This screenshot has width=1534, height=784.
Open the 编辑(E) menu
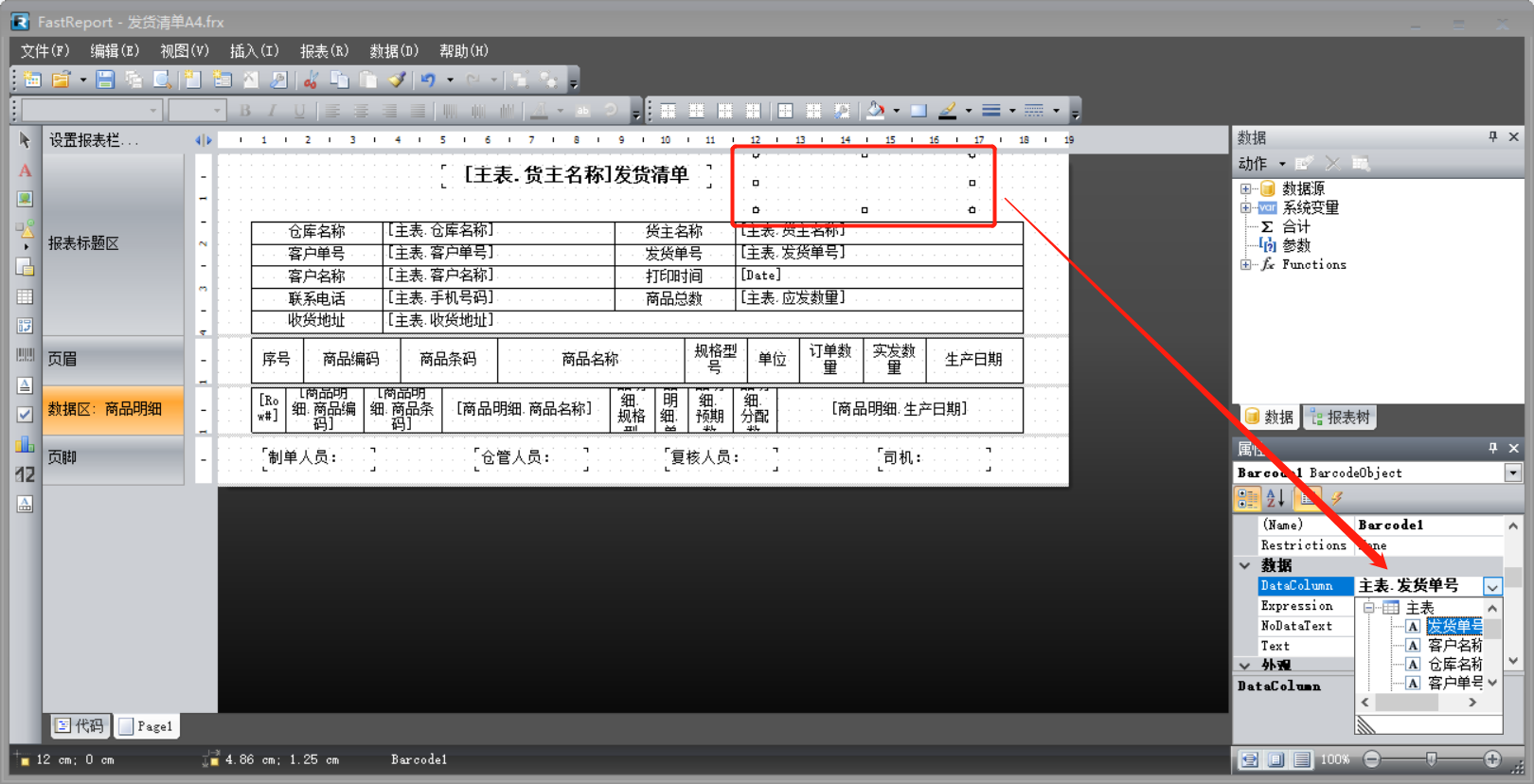[115, 50]
